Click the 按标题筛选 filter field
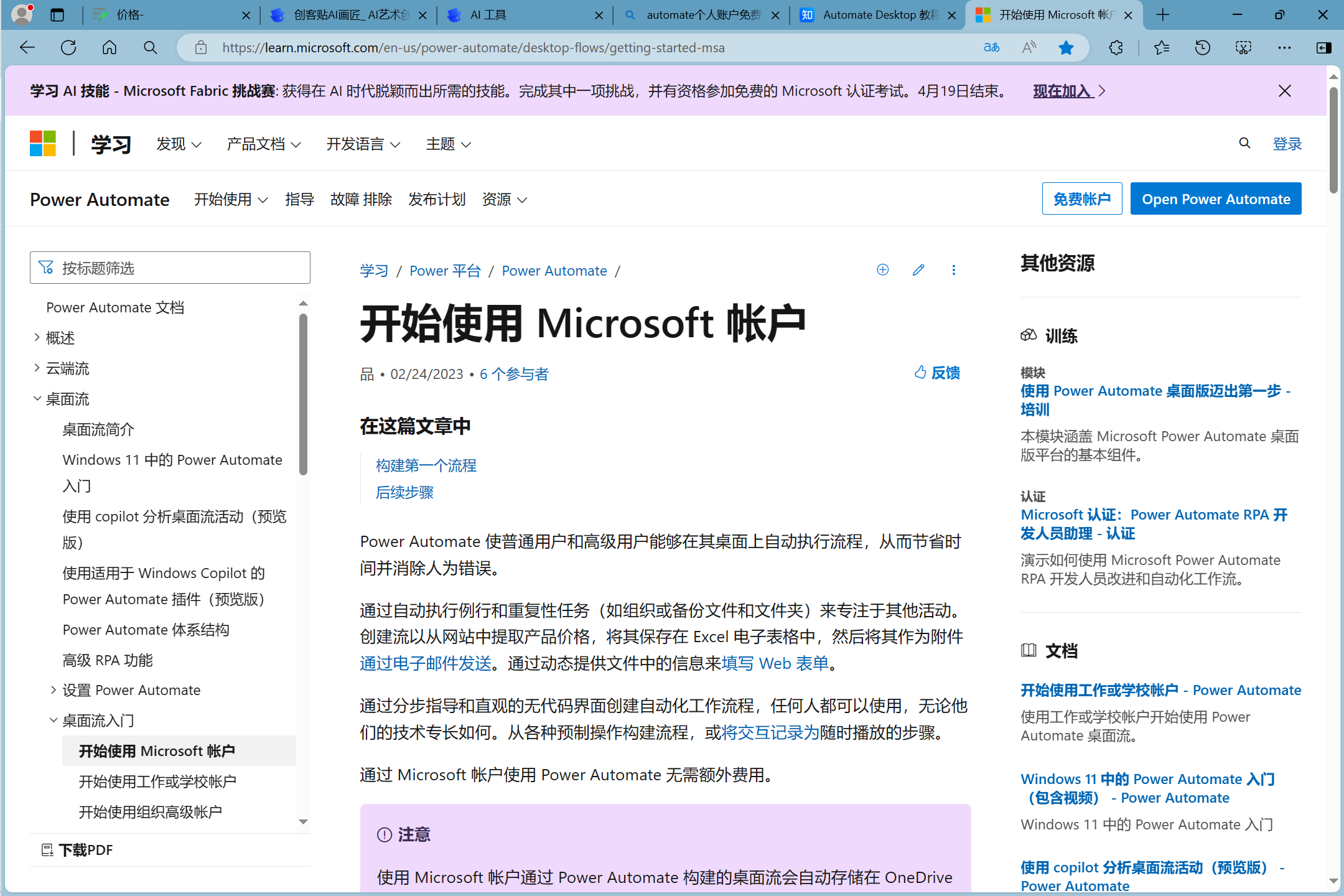1344x896 pixels. coord(170,268)
